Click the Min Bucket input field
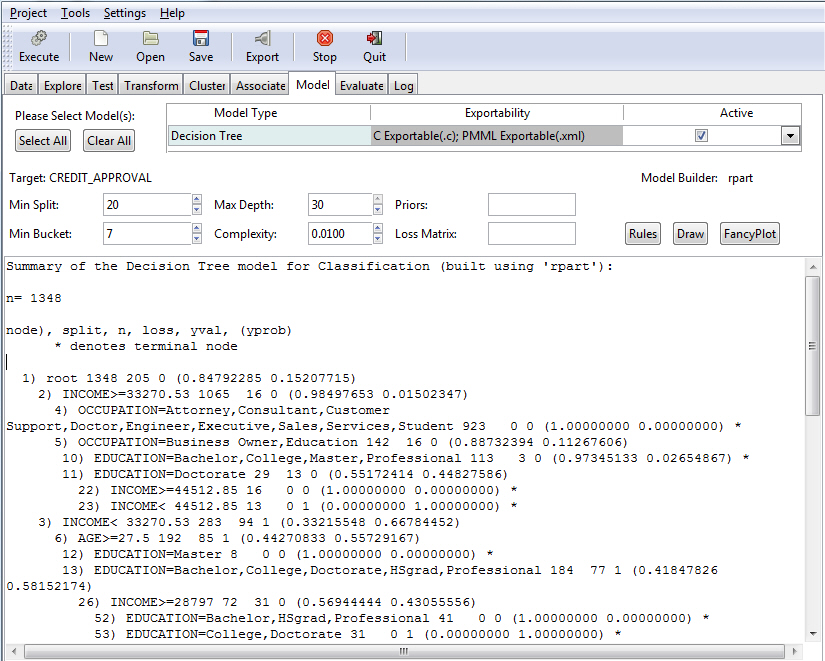Image resolution: width=825 pixels, height=661 pixels. [147, 234]
